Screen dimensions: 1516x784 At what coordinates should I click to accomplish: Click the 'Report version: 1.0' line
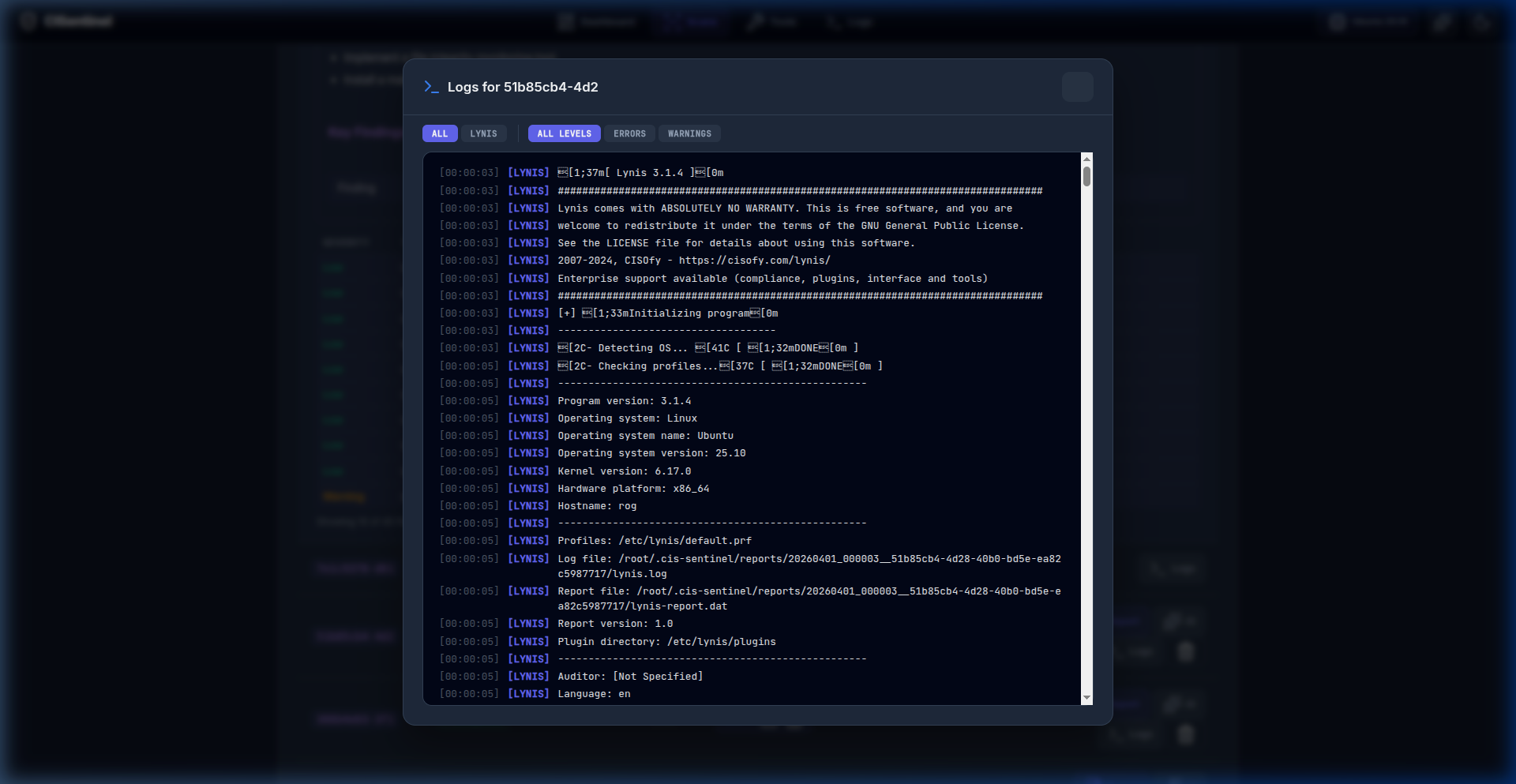(x=753, y=624)
